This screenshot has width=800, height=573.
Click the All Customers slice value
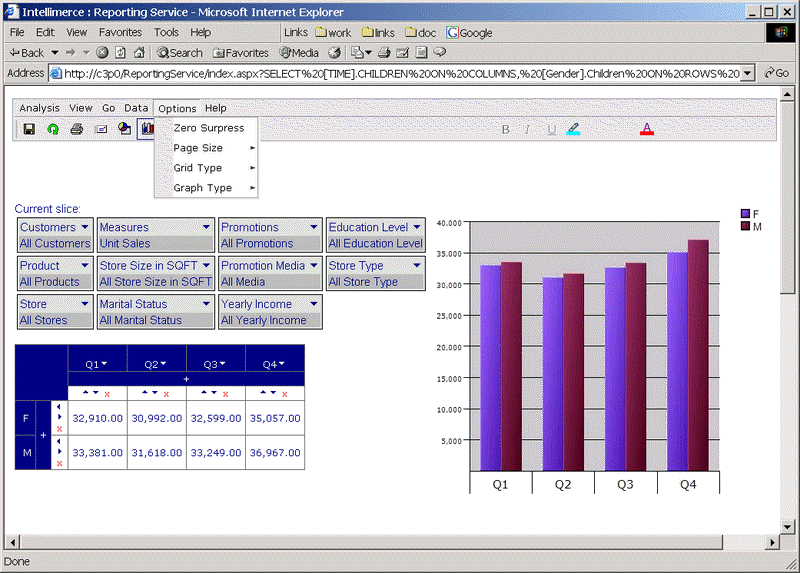55,243
